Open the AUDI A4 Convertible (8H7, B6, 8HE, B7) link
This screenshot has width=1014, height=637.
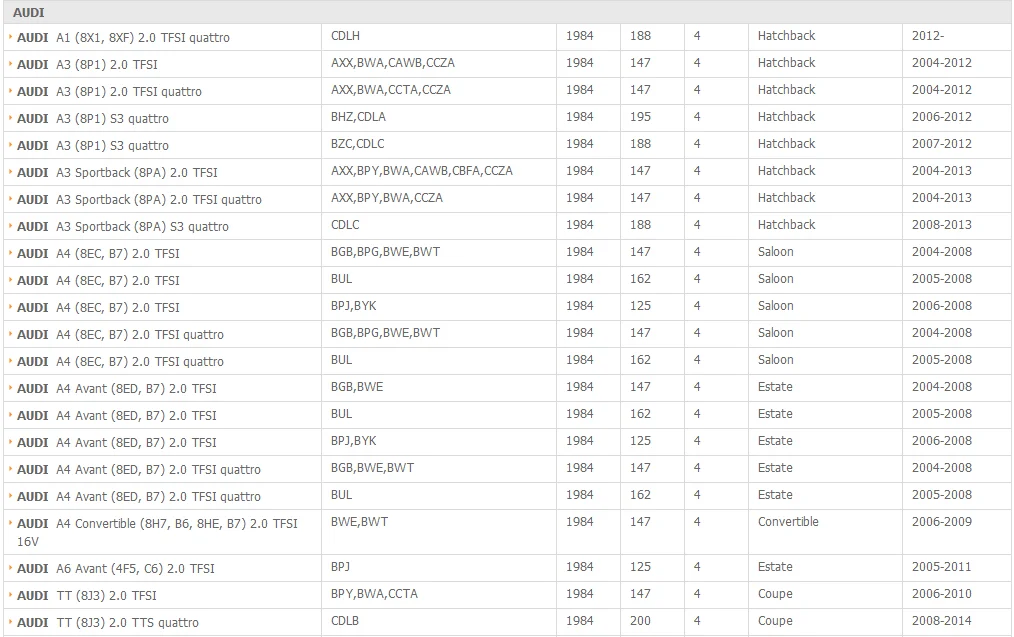pyautogui.click(x=157, y=532)
